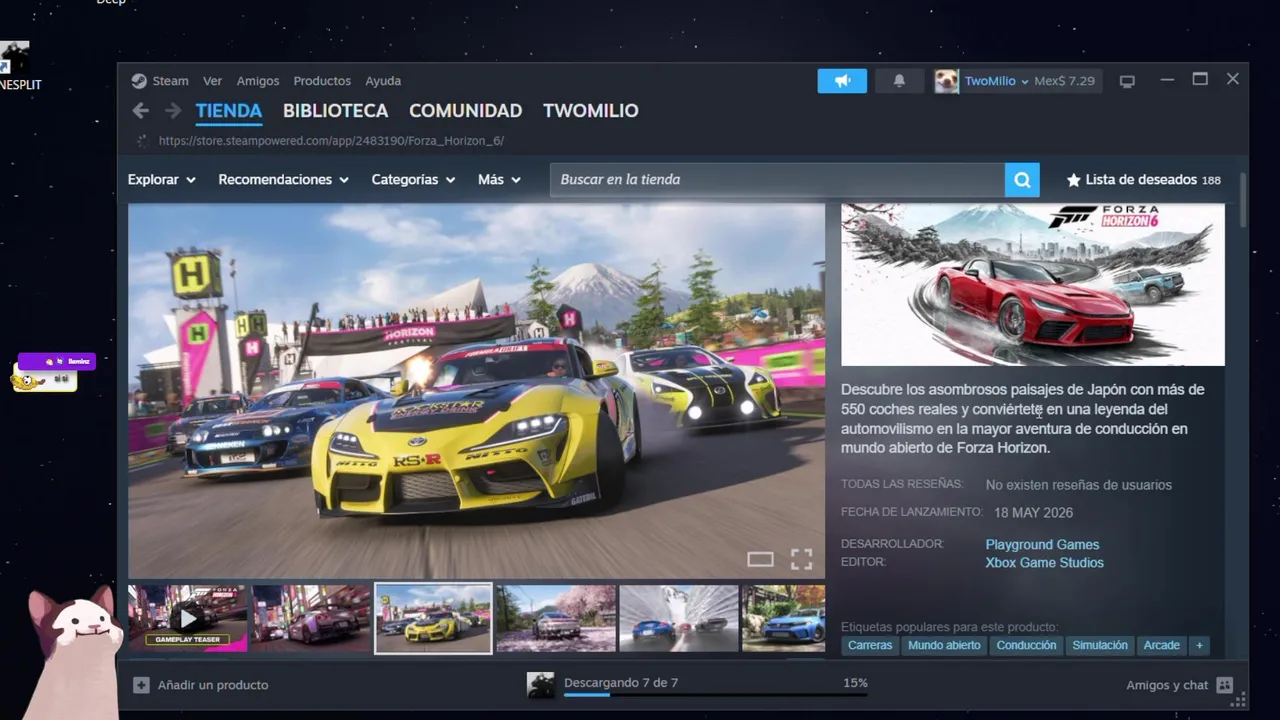
Task: Switch to the BIBLIOTECA tab
Action: pyautogui.click(x=336, y=111)
